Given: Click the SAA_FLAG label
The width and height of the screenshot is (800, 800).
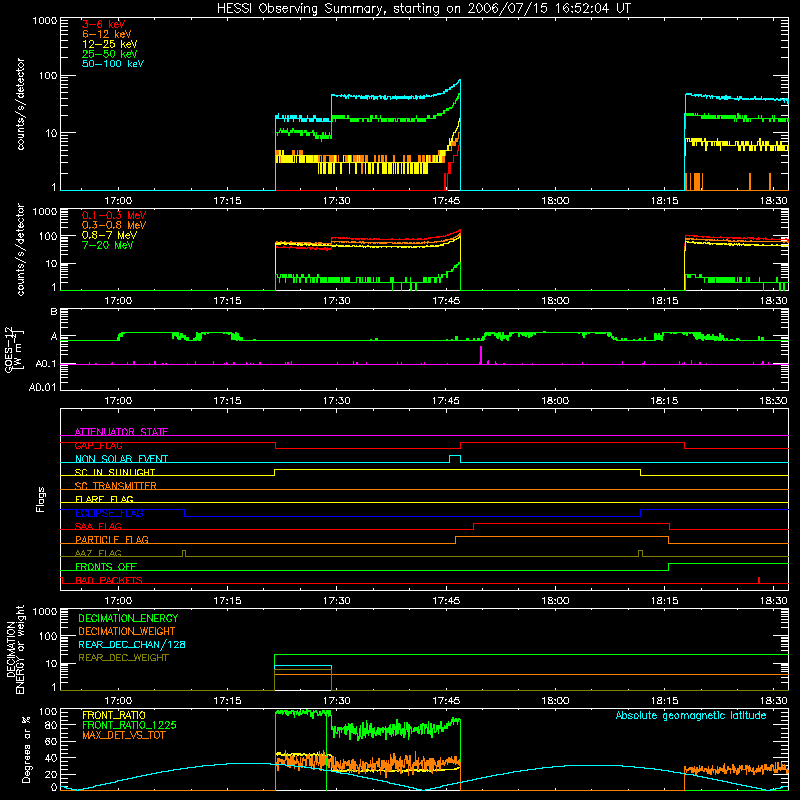Looking at the screenshot, I should point(98,526).
